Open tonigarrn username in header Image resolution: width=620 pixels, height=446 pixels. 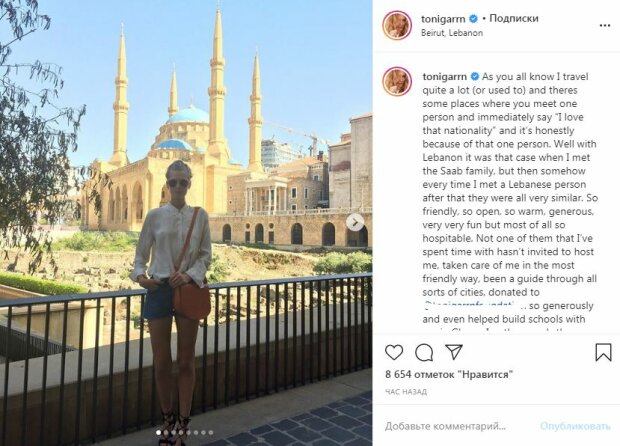(x=443, y=19)
